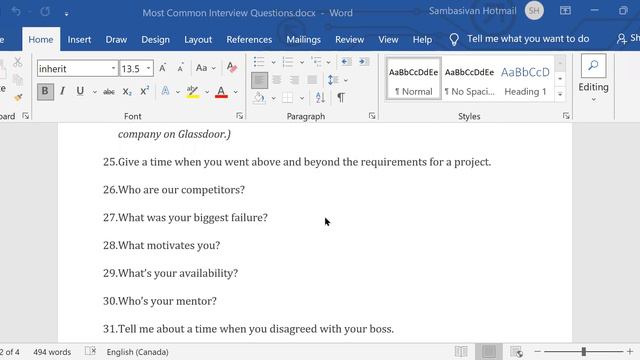Open Styles pane launcher
This screenshot has height=360, width=640.
click(x=566, y=116)
